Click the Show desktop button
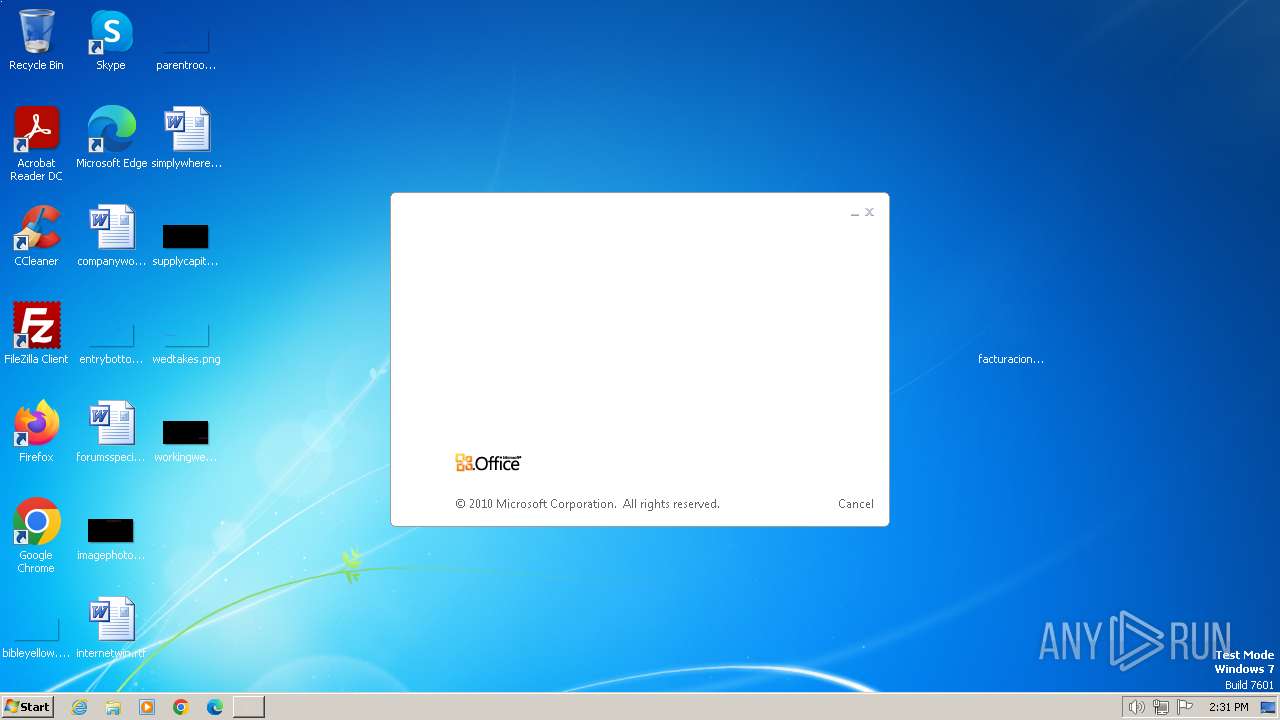 [x=1269, y=707]
